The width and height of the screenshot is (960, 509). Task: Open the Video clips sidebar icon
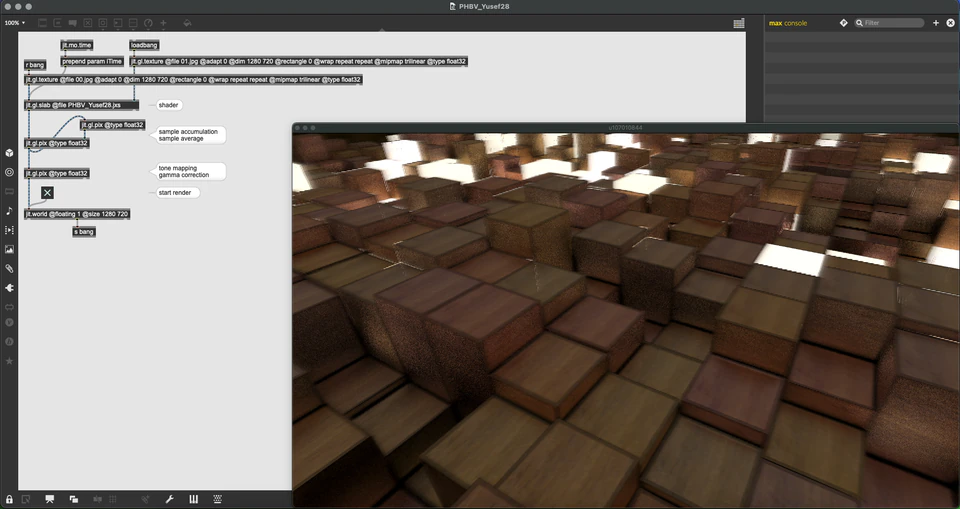(9, 230)
